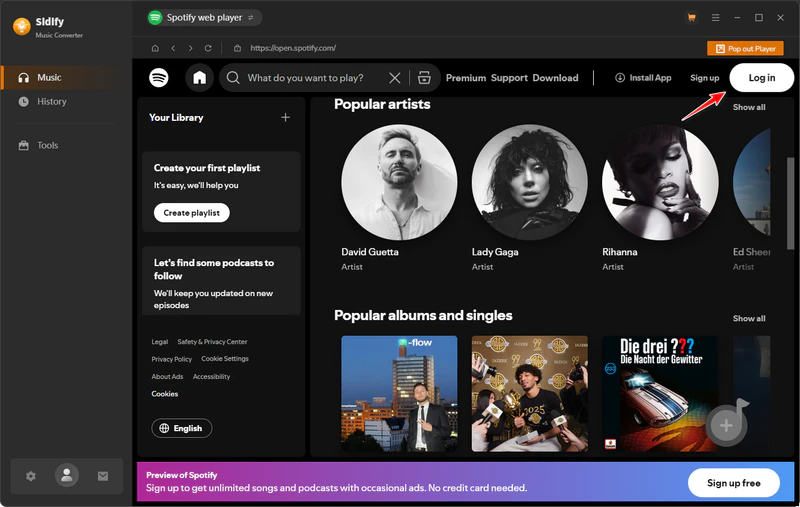800x507 pixels.
Task: Open Privacy Policy link
Action: click(171, 359)
